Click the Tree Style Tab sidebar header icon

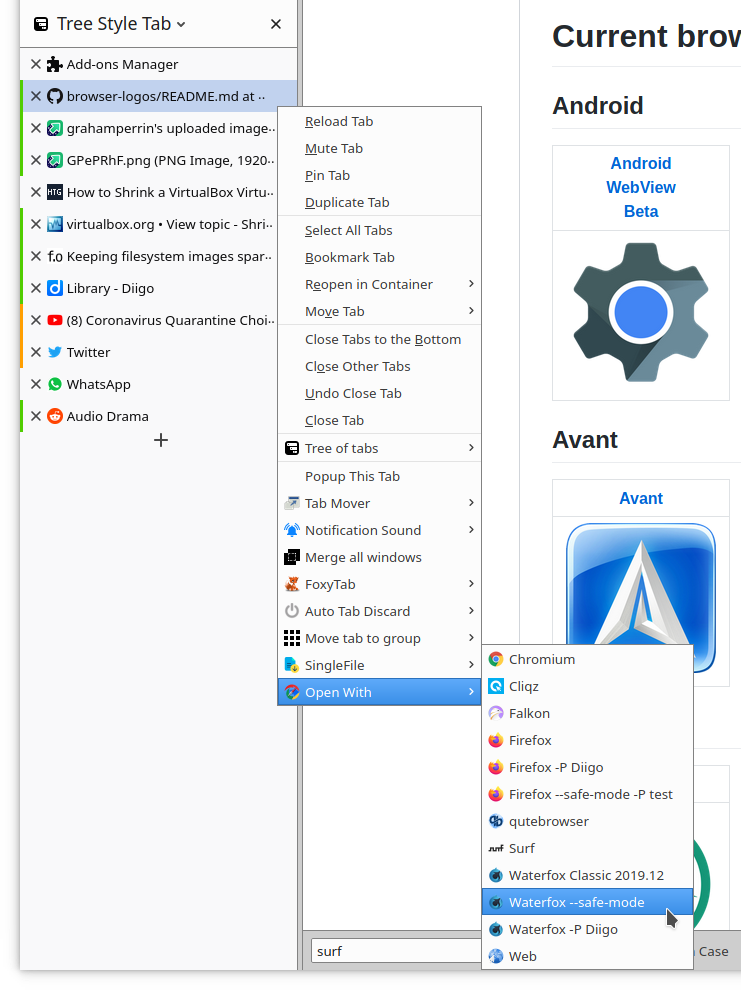(41, 24)
